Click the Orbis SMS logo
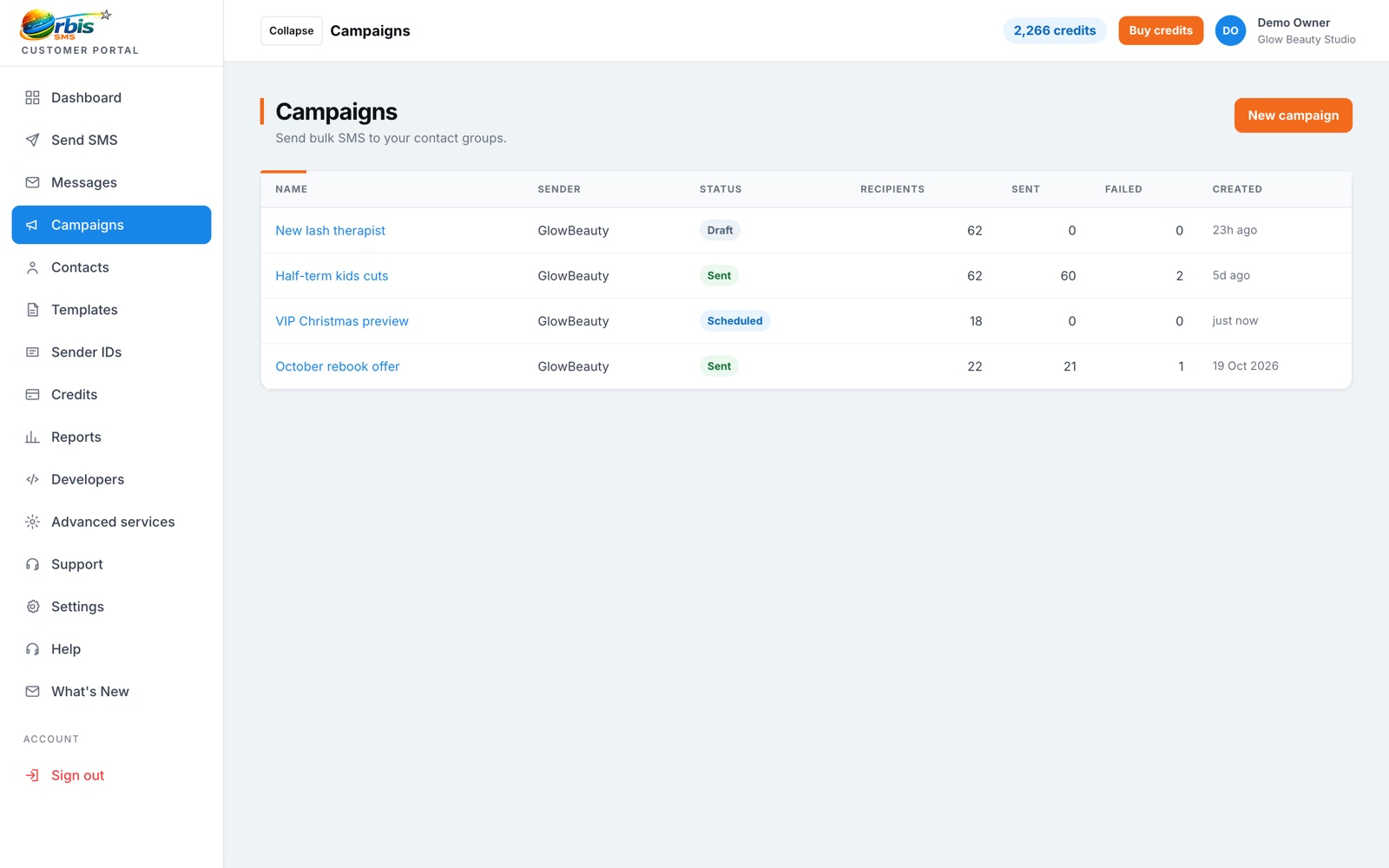The image size is (1389, 868). pos(67,25)
